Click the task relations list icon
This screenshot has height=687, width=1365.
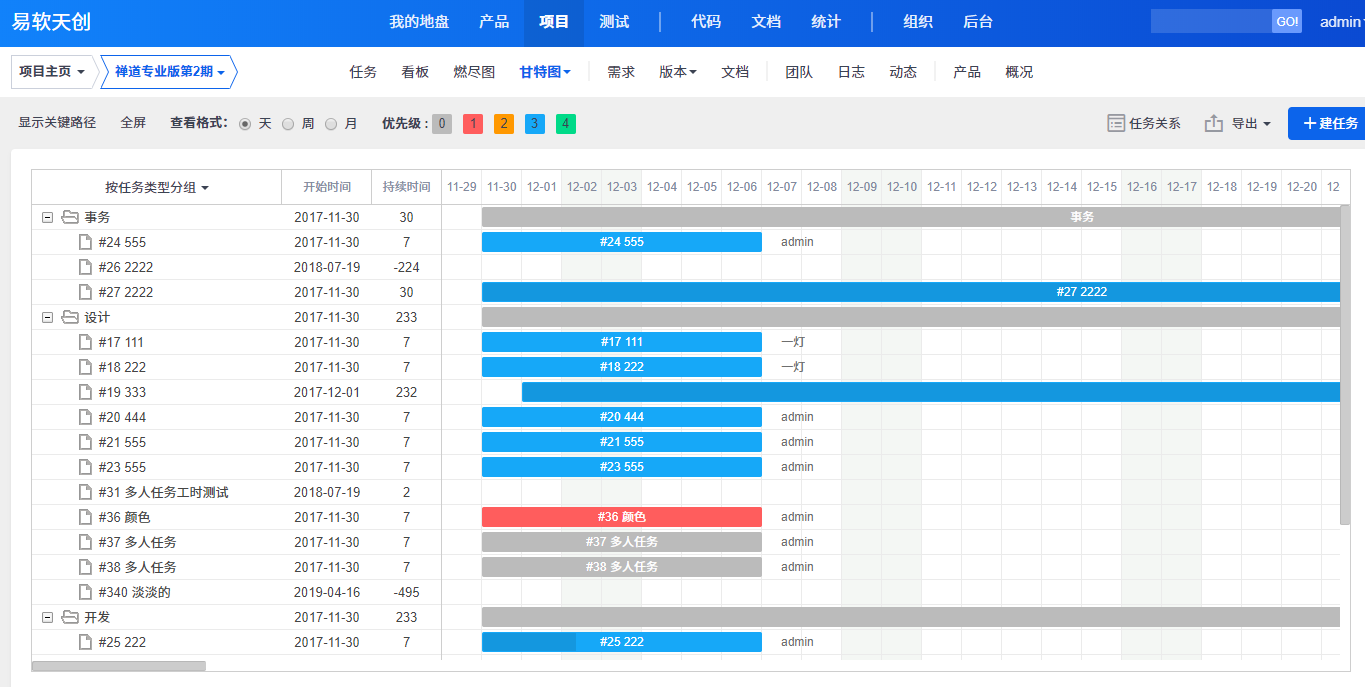click(x=1116, y=123)
